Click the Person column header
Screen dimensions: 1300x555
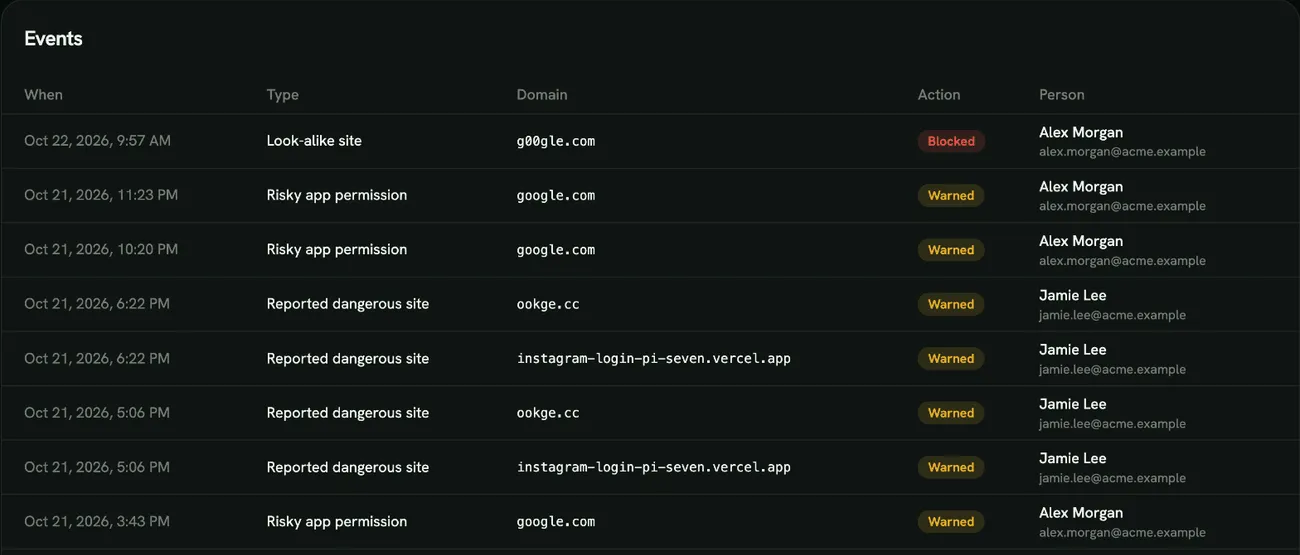pyautogui.click(x=1062, y=95)
